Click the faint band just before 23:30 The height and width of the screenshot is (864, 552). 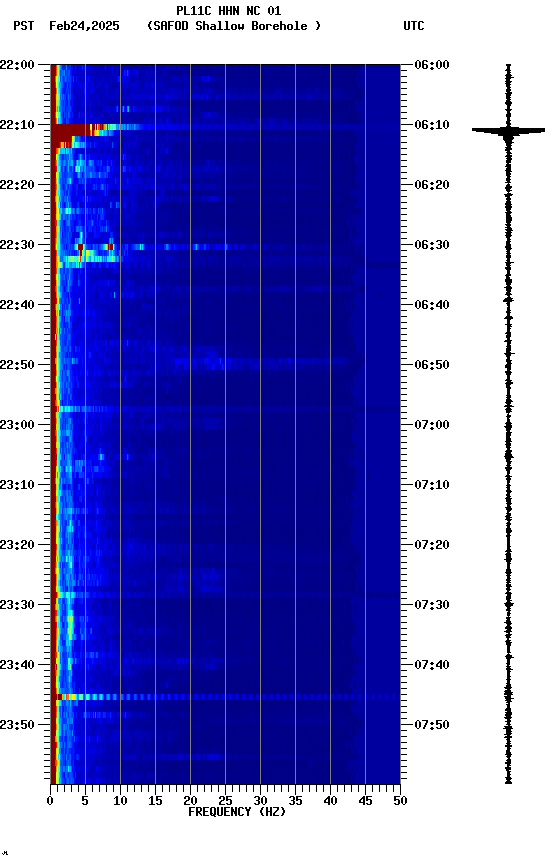[x=225, y=595]
